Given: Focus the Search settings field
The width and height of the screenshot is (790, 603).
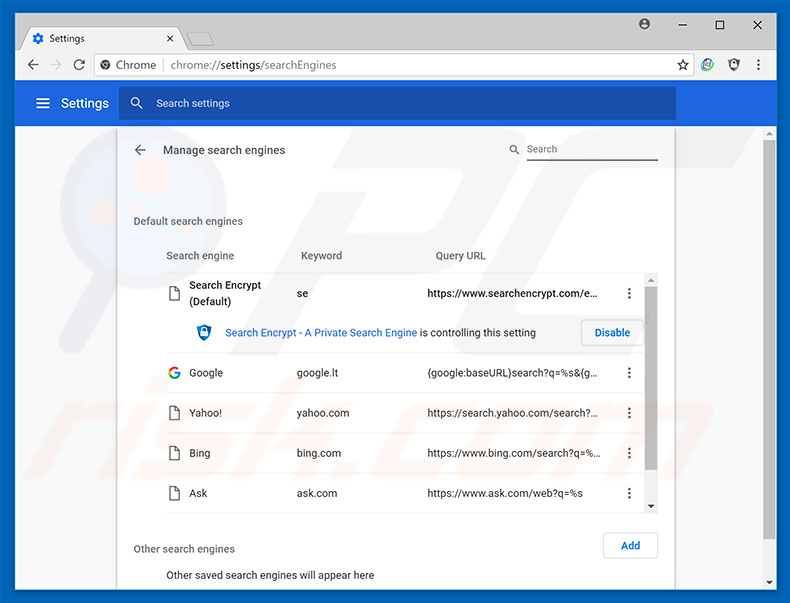Looking at the screenshot, I should coord(397,103).
